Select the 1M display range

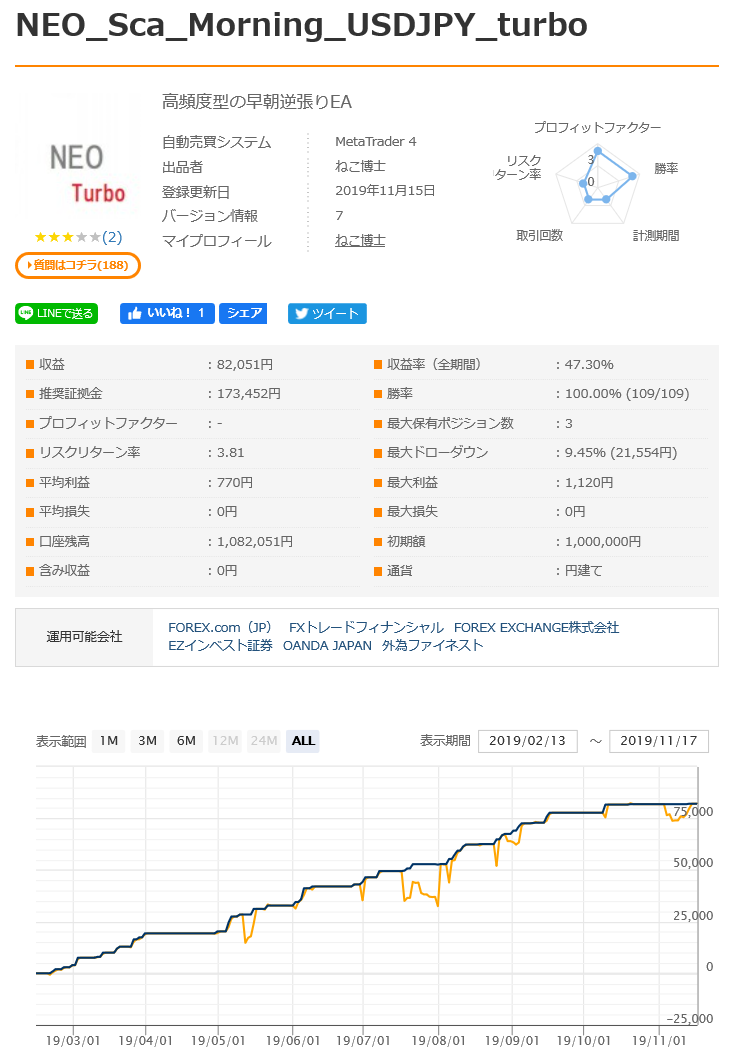[109, 741]
